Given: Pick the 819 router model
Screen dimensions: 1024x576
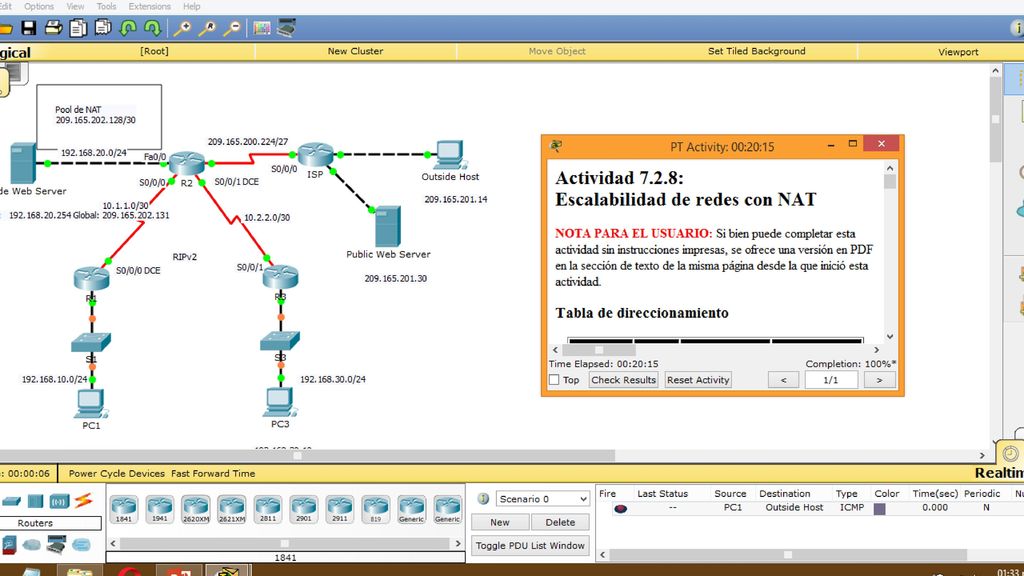Looking at the screenshot, I should 376,509.
